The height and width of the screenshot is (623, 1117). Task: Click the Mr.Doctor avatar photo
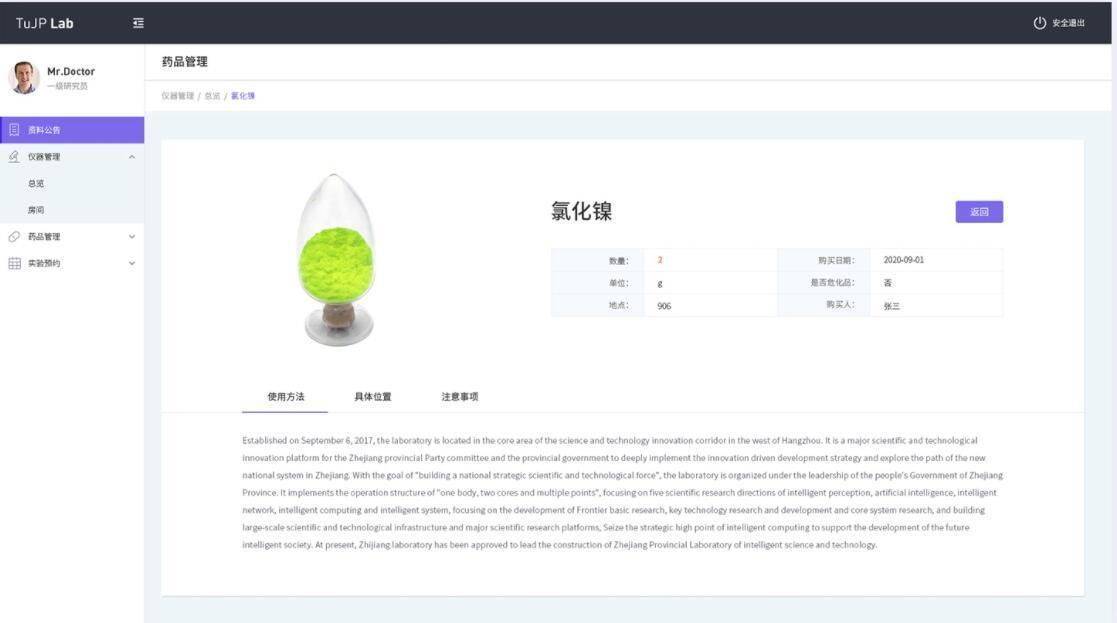pos(24,78)
